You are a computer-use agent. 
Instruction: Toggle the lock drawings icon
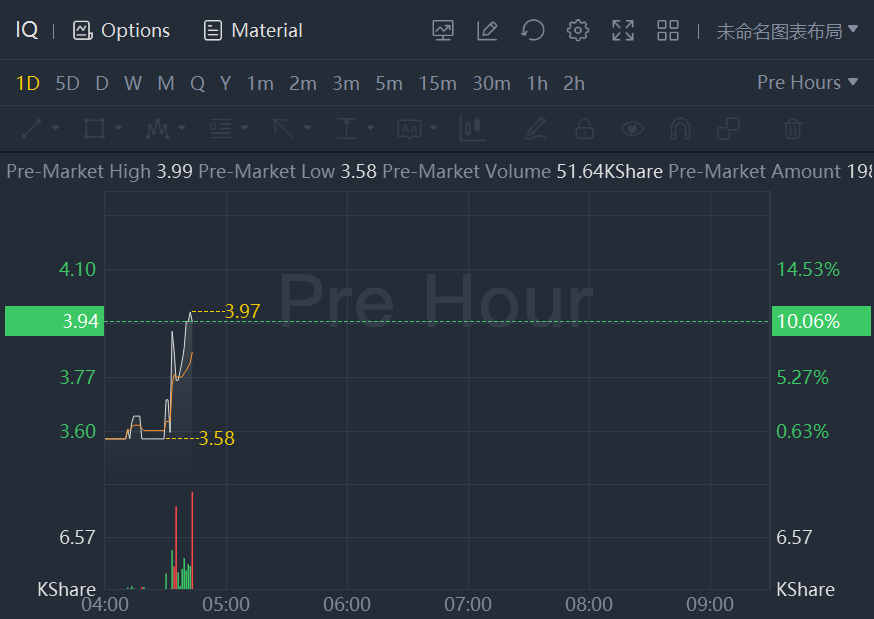[584, 128]
